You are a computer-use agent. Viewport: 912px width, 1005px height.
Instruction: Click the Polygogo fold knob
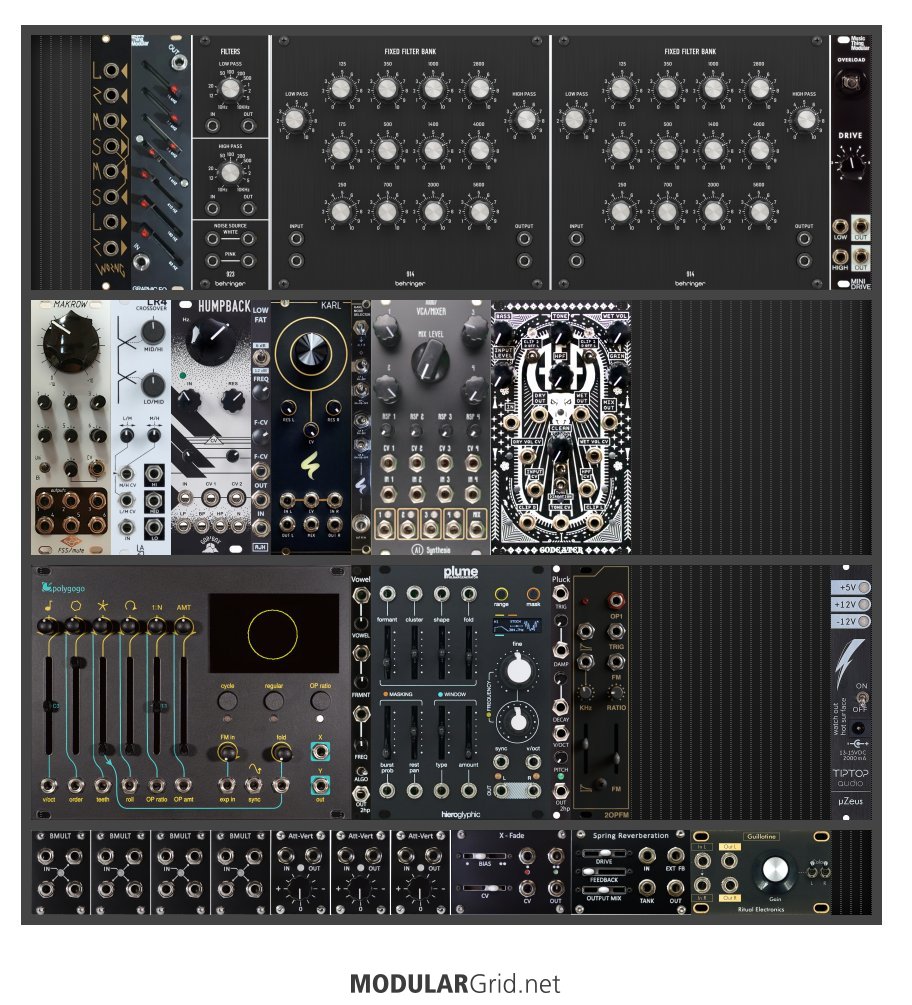[x=281, y=752]
